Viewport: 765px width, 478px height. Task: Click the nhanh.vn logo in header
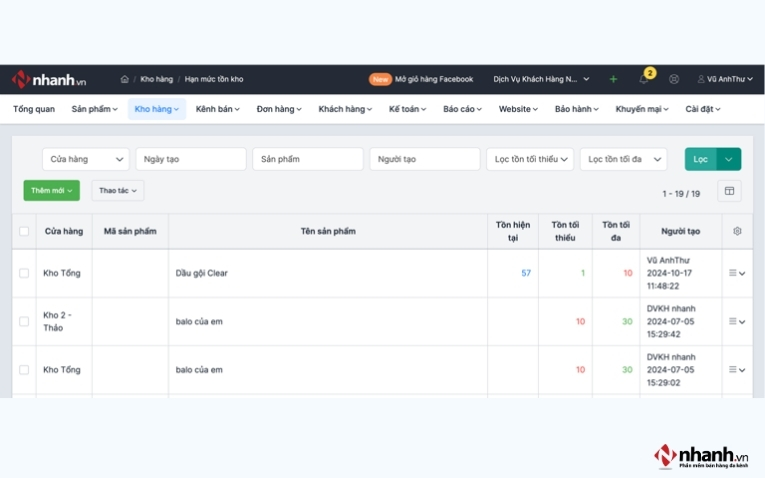pyautogui.click(x=49, y=80)
